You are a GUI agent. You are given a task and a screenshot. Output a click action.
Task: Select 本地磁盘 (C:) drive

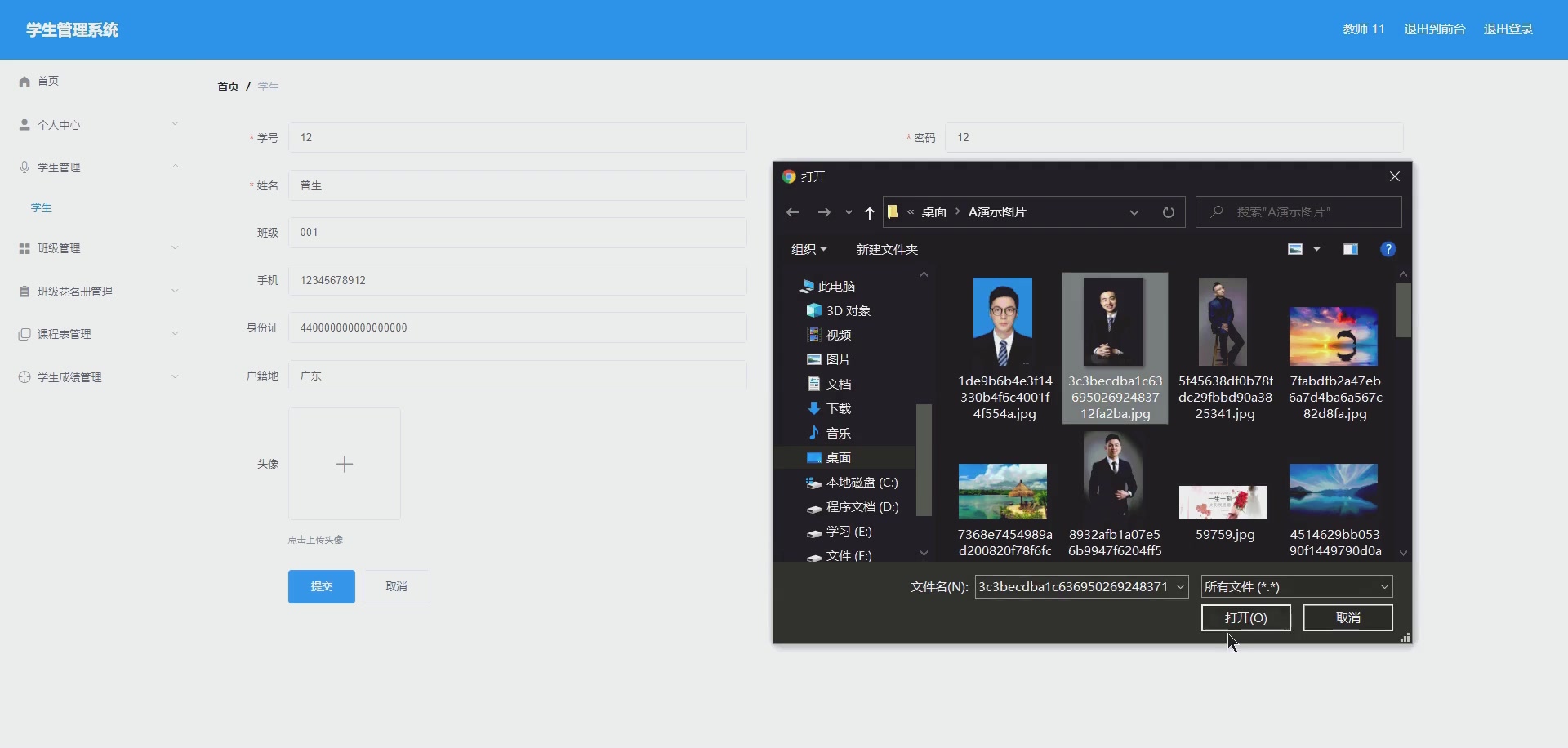pos(862,482)
